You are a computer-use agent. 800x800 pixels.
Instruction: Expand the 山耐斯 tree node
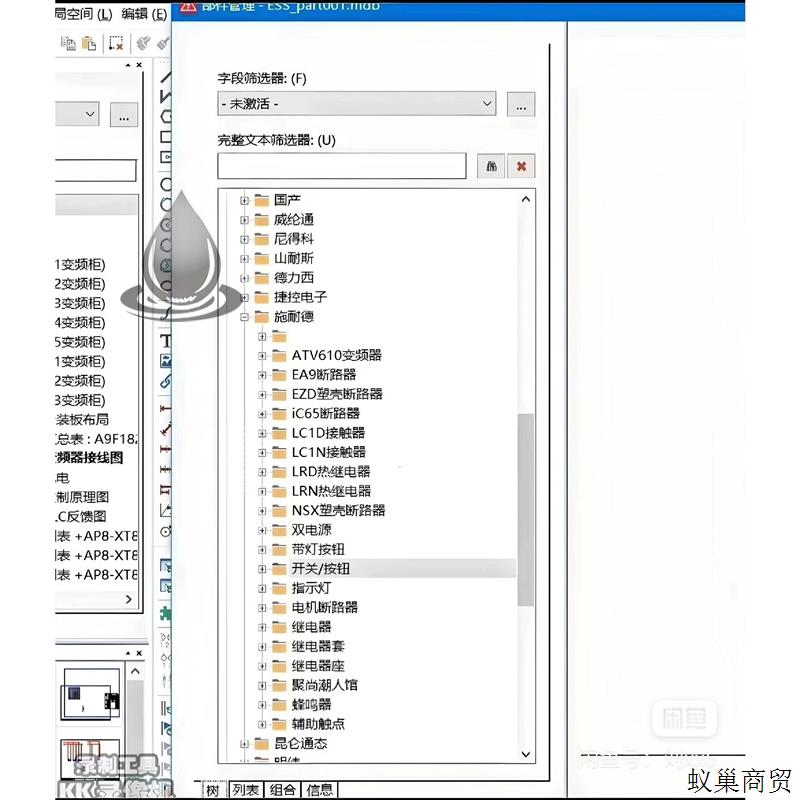point(244,259)
